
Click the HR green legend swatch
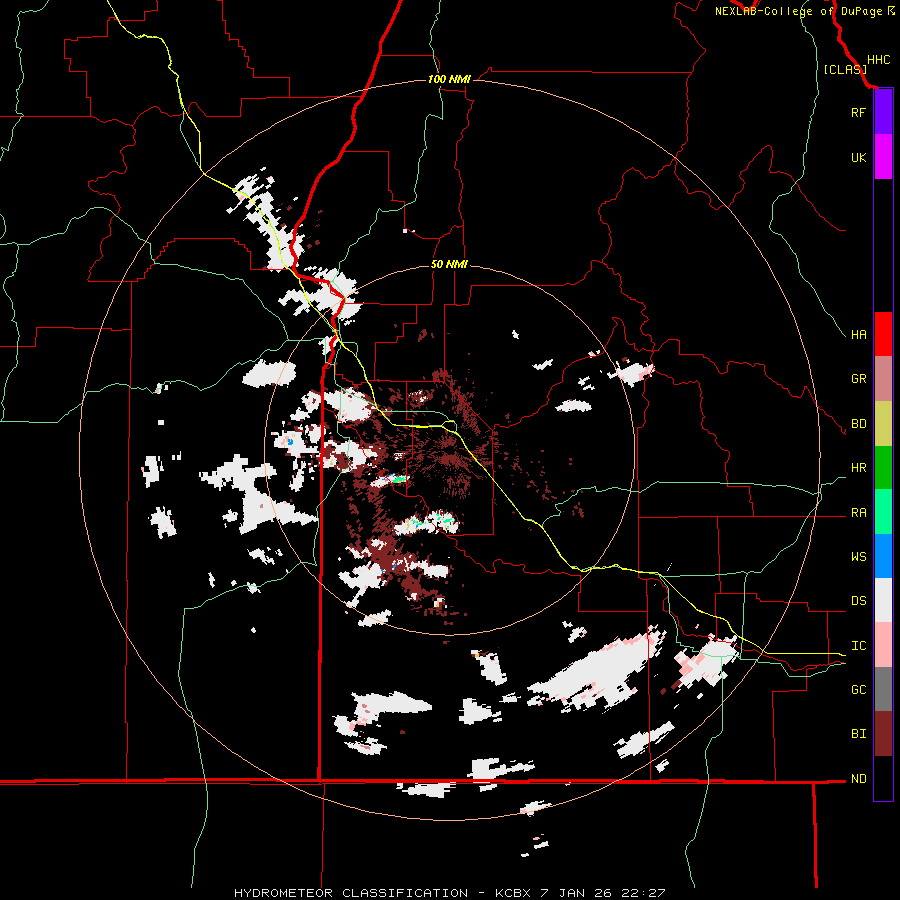point(883,467)
